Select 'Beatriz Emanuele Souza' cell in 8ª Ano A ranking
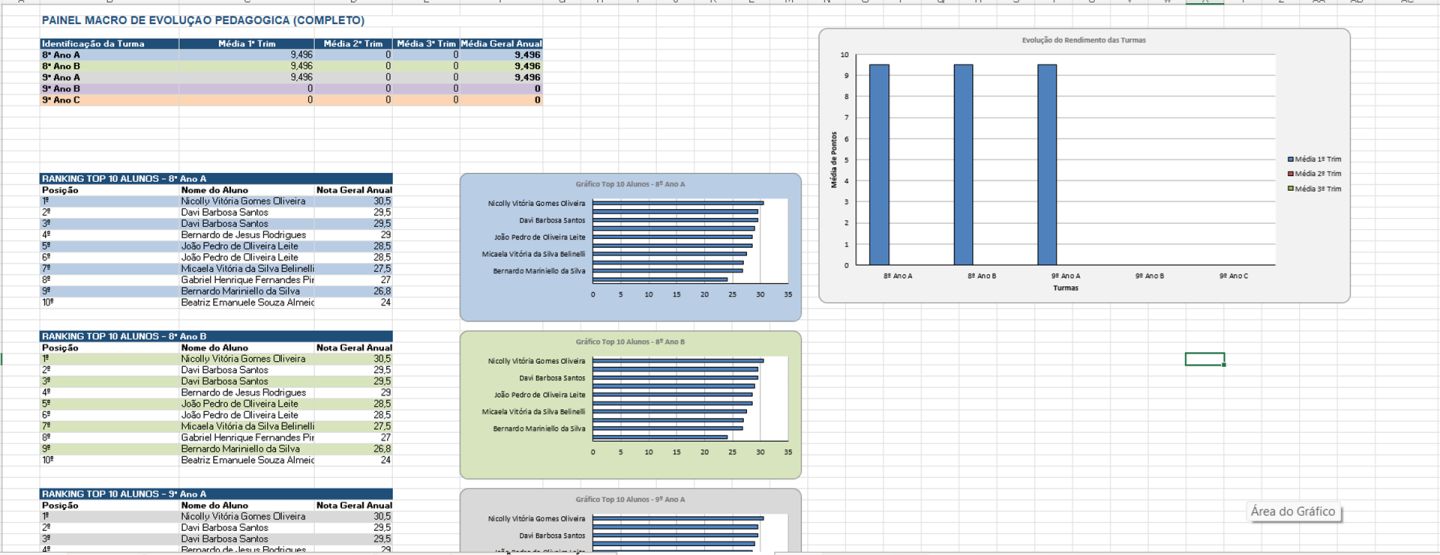1440x555 pixels. click(x=247, y=302)
